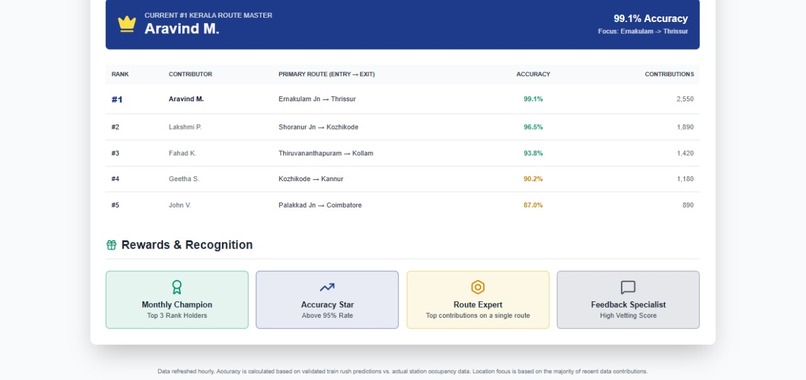Open the Route Expert reward card
Viewport: 806px width, 380px height.
(x=478, y=300)
